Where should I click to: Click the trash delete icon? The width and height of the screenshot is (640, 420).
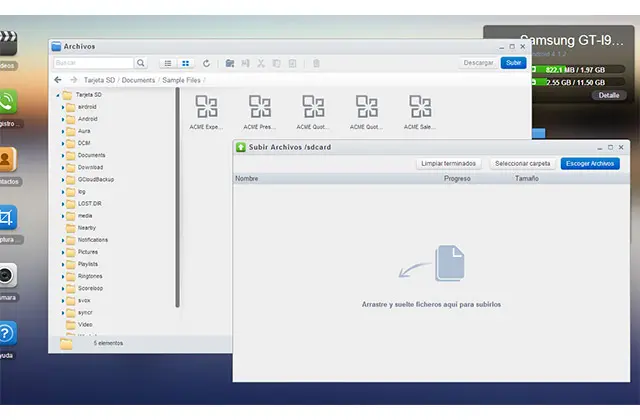[x=316, y=63]
